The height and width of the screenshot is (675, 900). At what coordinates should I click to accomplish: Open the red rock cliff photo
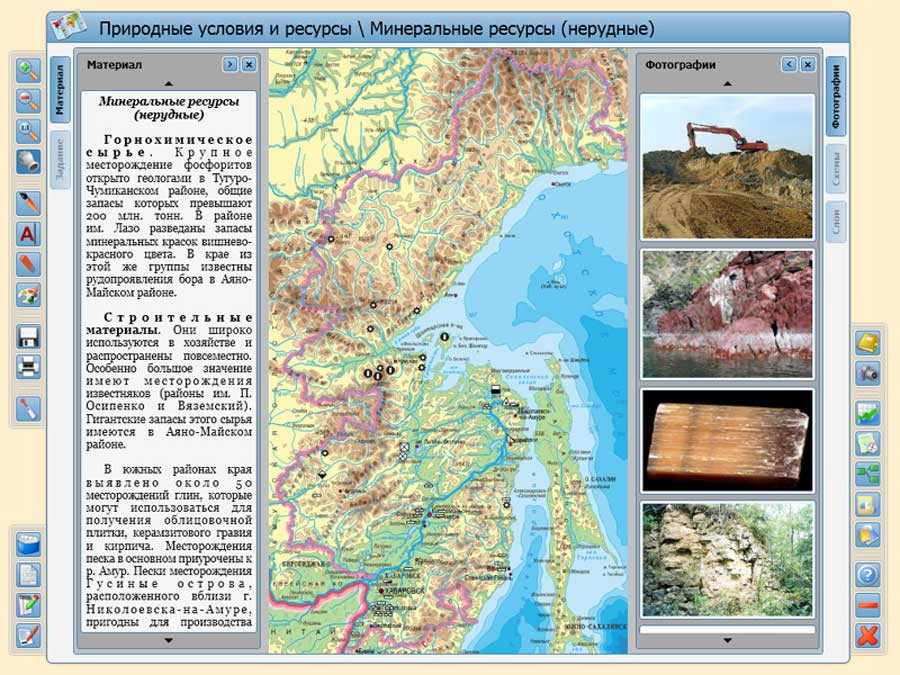coord(727,314)
